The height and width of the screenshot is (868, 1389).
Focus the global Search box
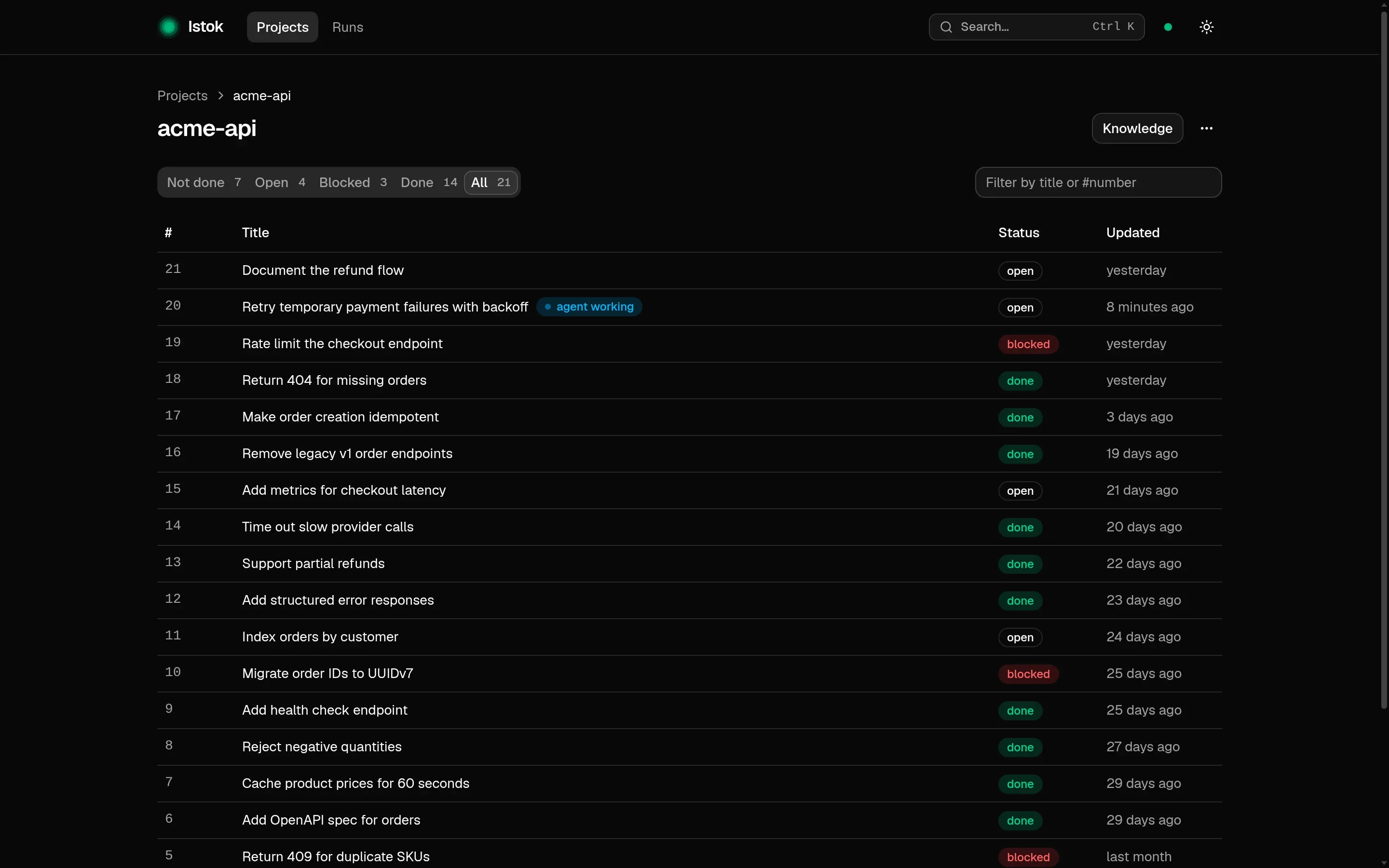click(x=1036, y=27)
